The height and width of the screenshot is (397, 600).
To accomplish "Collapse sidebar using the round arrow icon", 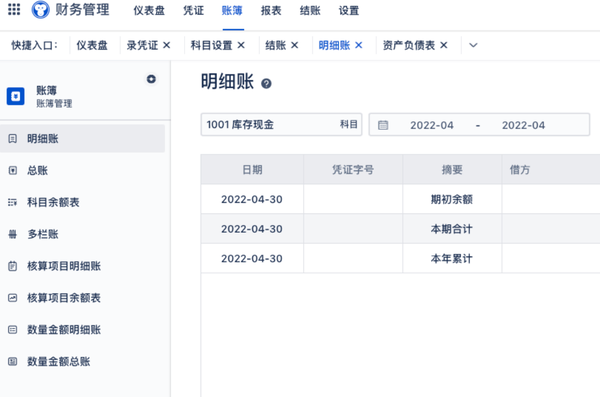I will point(151,79).
